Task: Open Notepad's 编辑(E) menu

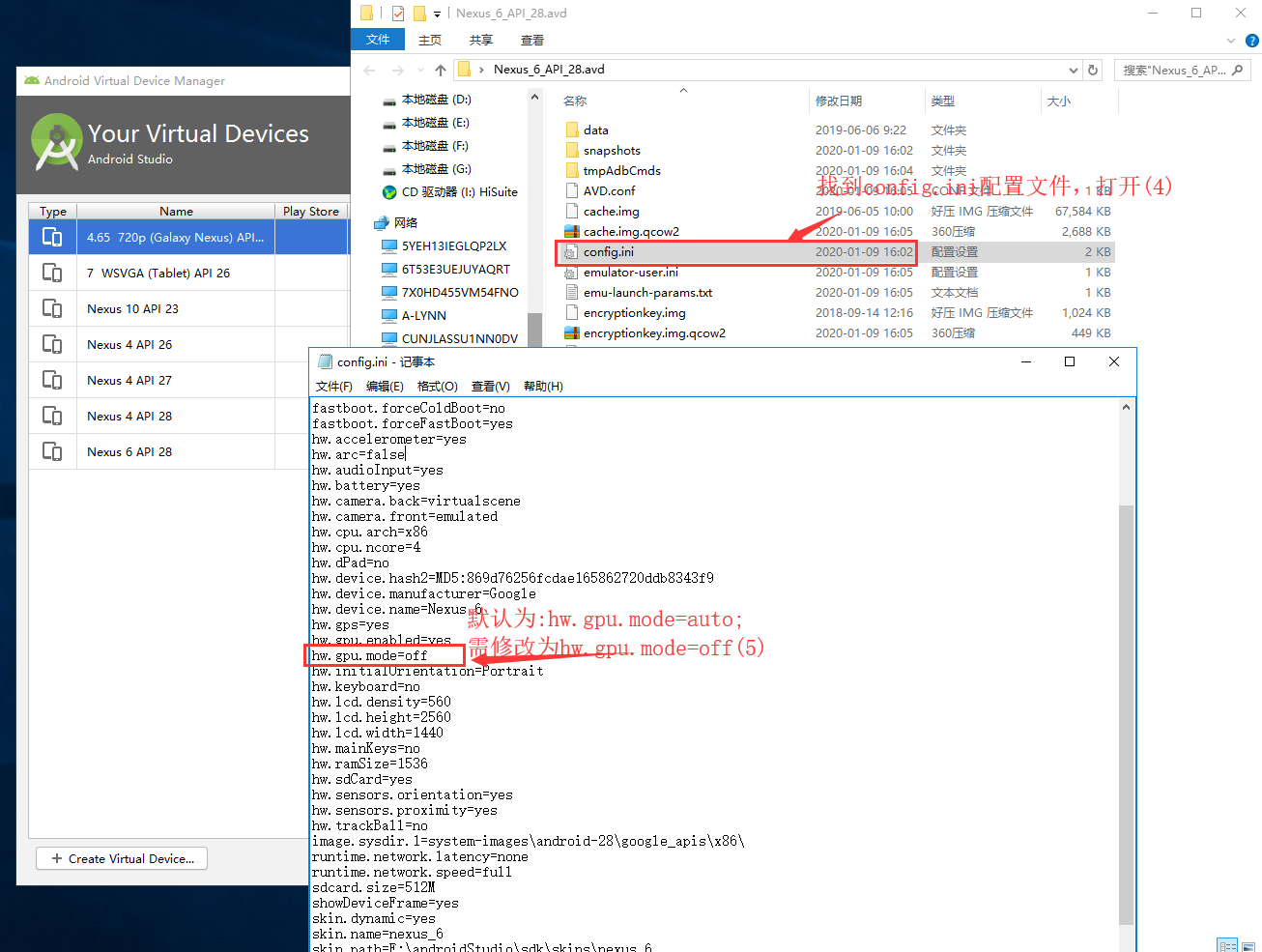Action: point(385,386)
